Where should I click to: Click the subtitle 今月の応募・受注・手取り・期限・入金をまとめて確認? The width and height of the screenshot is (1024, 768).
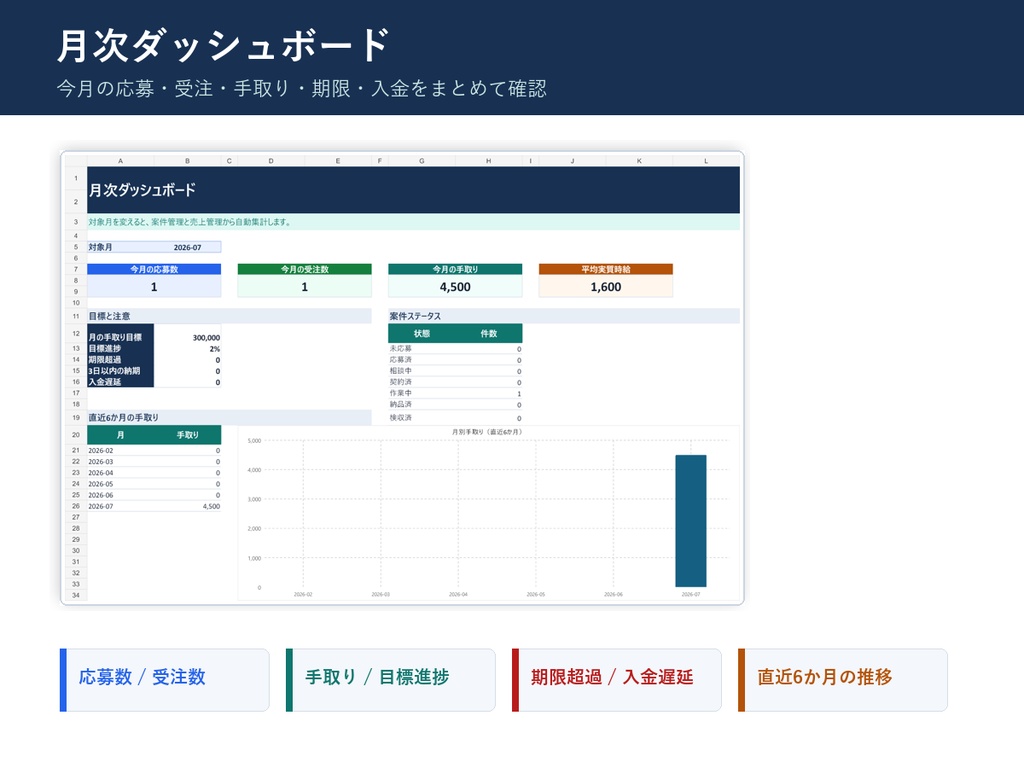tap(302, 88)
